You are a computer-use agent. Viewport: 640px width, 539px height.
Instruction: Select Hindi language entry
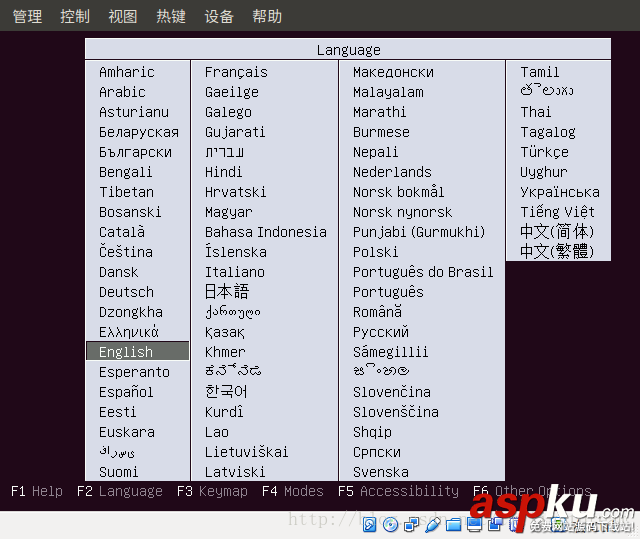point(224,172)
